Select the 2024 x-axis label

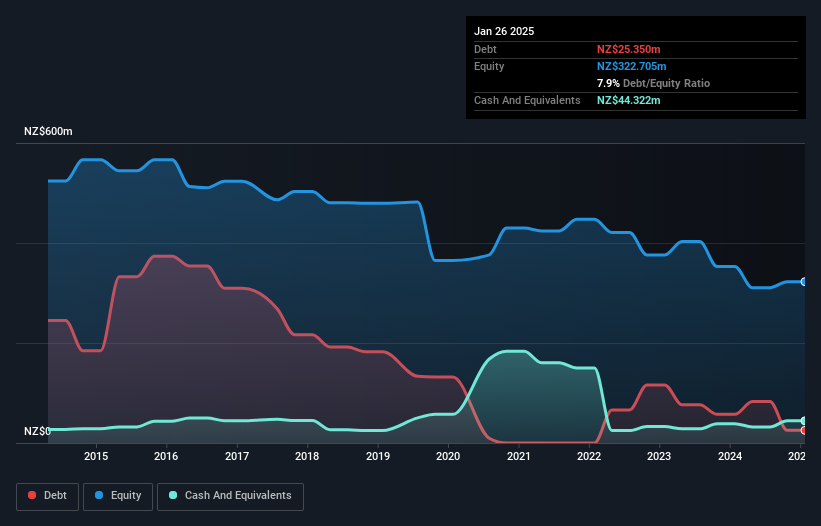click(x=730, y=457)
